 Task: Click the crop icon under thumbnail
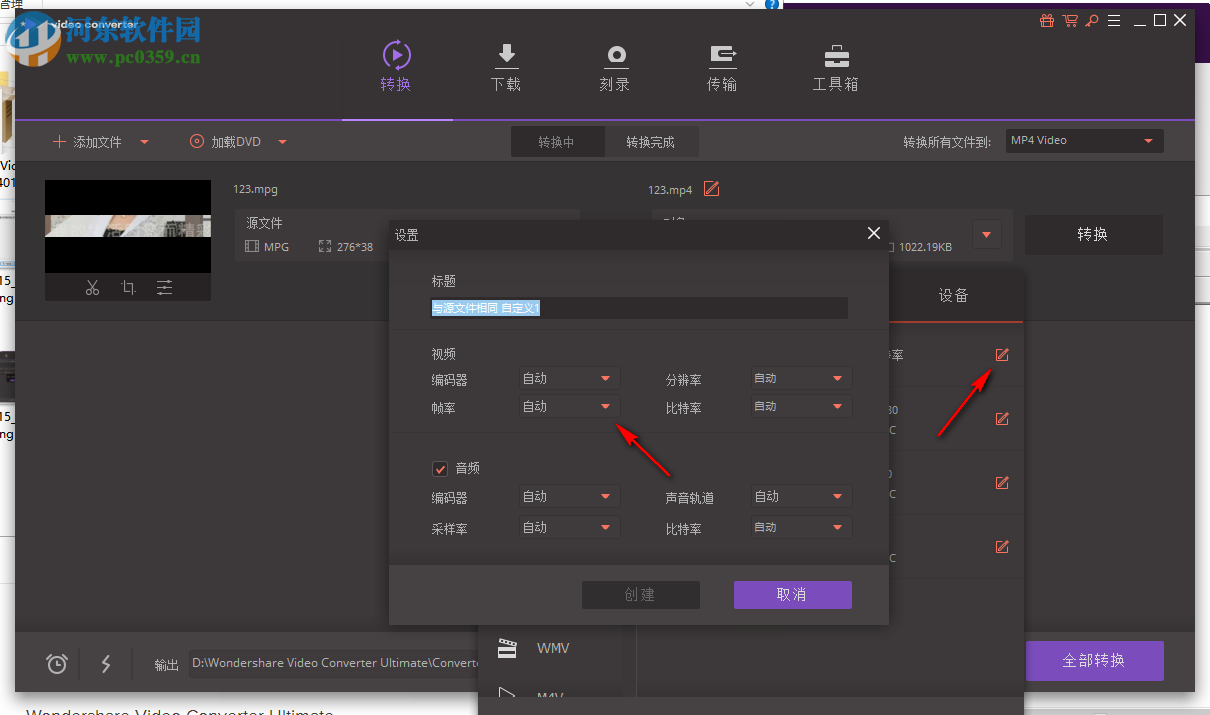(x=128, y=288)
